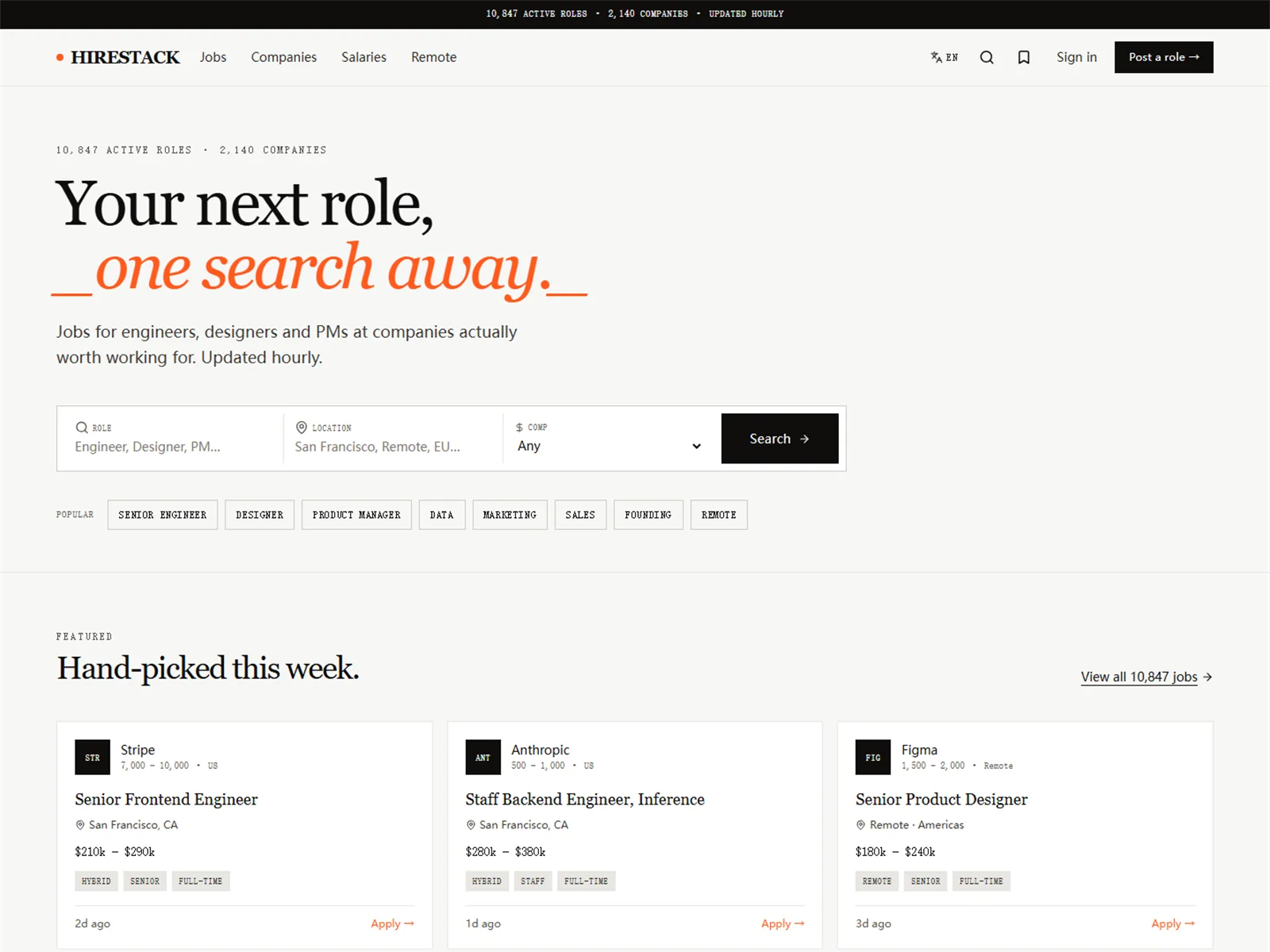The height and width of the screenshot is (952, 1270).
Task: Click the Post a role button
Action: [1164, 57]
